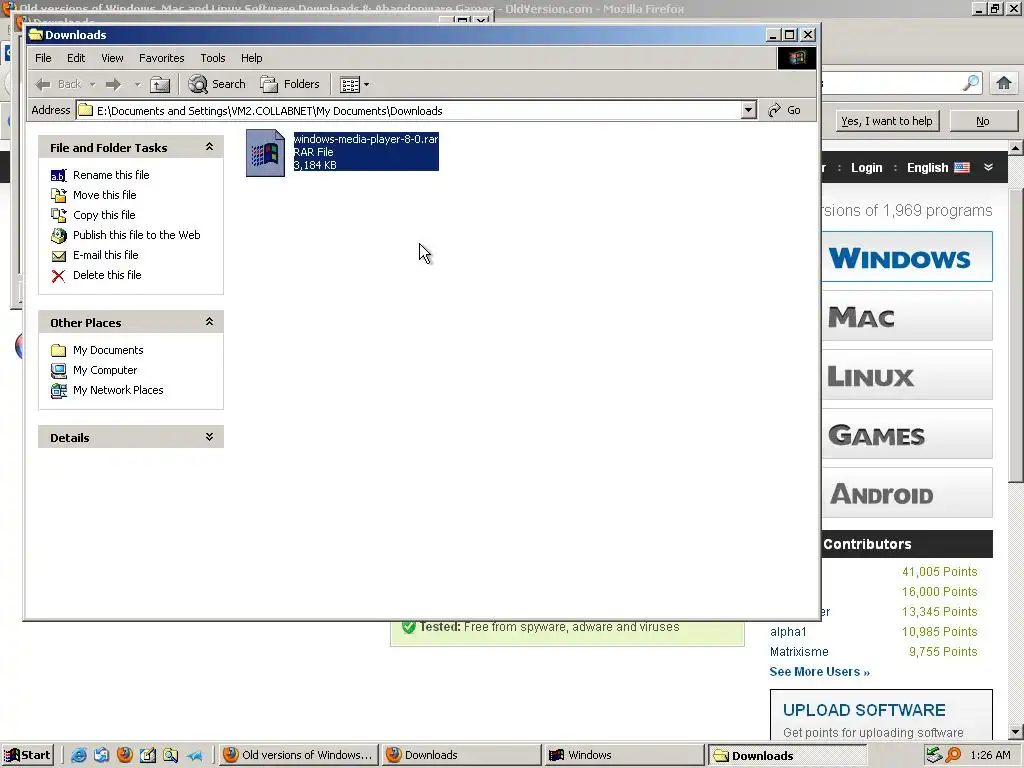Click the Mac category banner
This screenshot has height=768, width=1024.
coord(906,316)
